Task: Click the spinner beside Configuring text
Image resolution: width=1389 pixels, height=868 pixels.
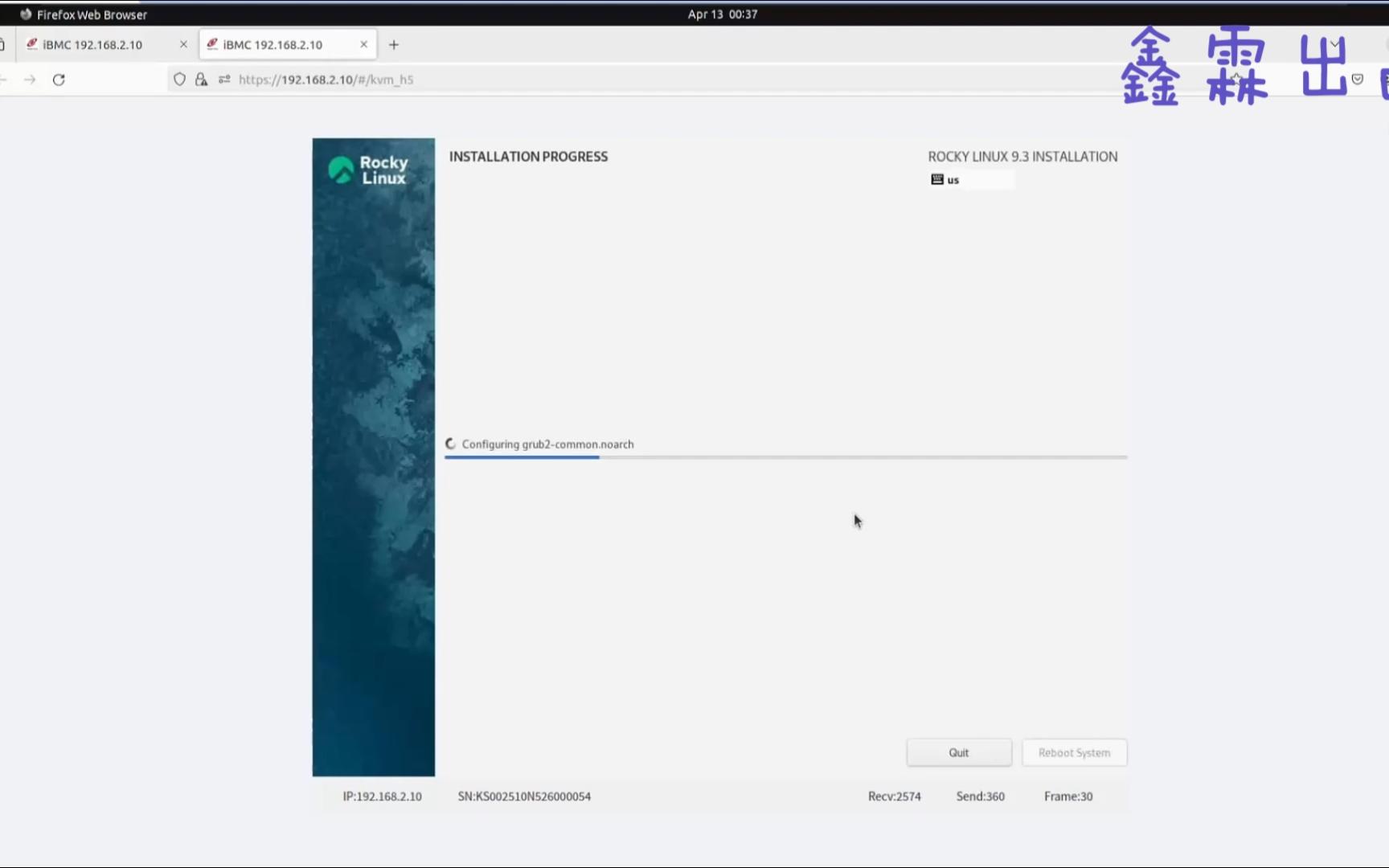Action: tap(451, 444)
